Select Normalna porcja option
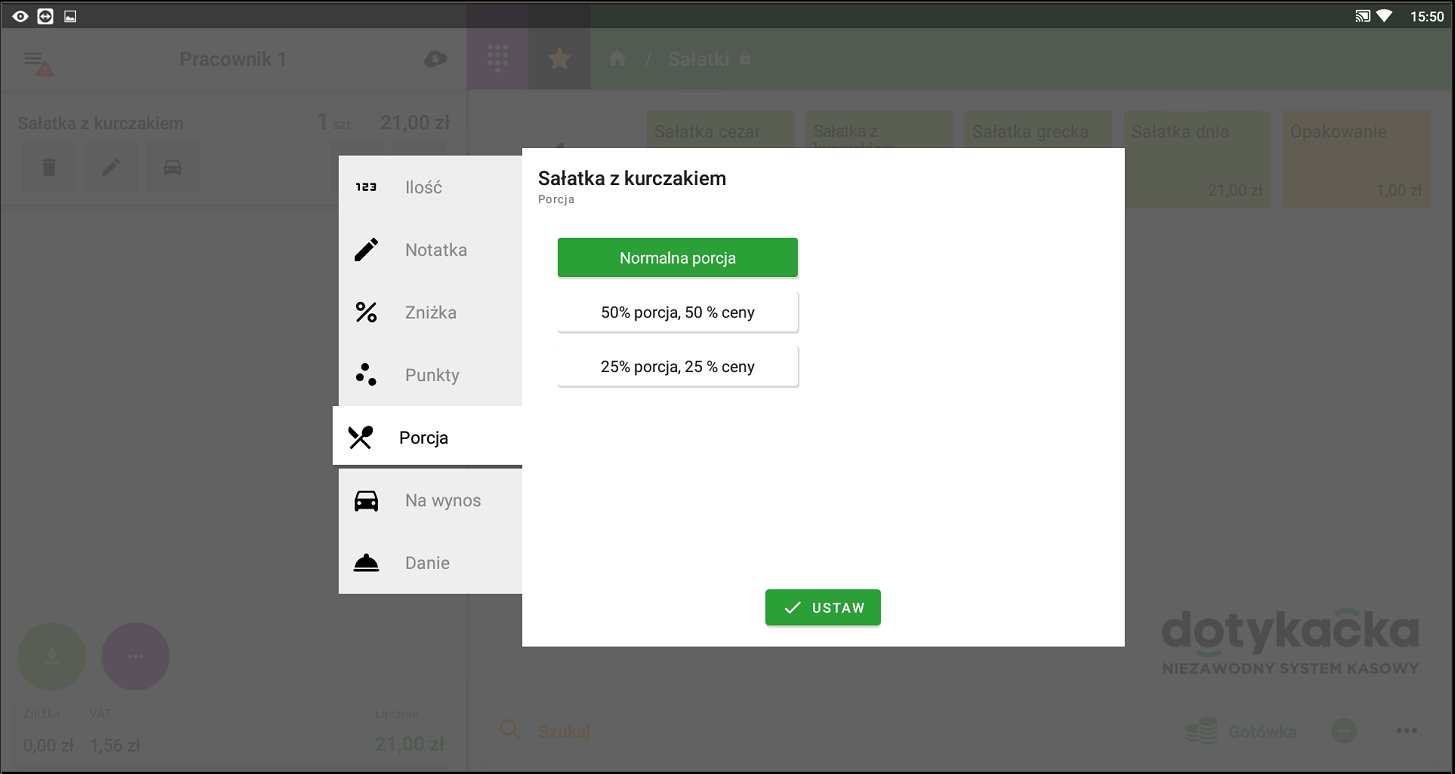This screenshot has height=774, width=1455. [677, 258]
